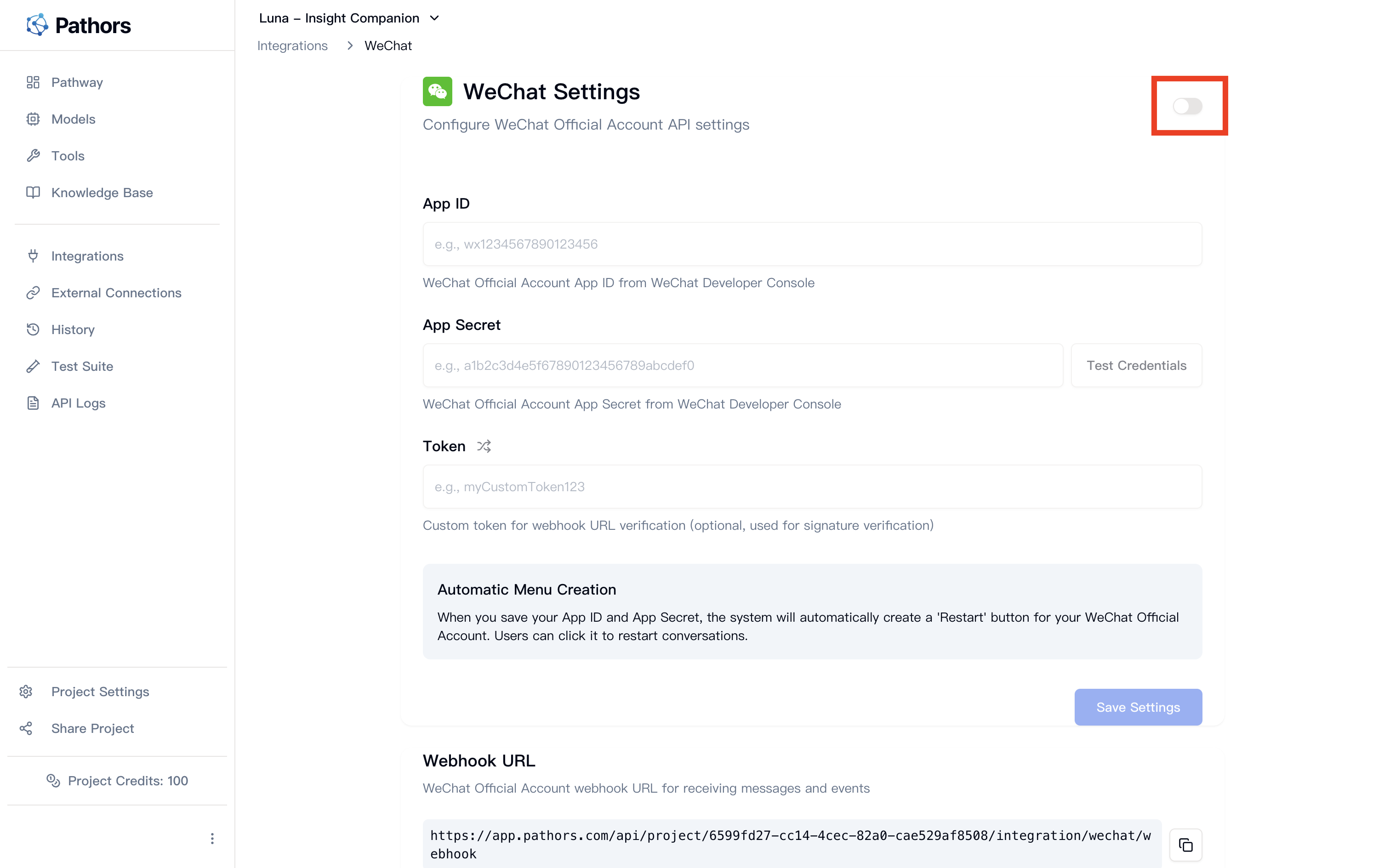Click the WeChat green logo icon

pyautogui.click(x=438, y=91)
